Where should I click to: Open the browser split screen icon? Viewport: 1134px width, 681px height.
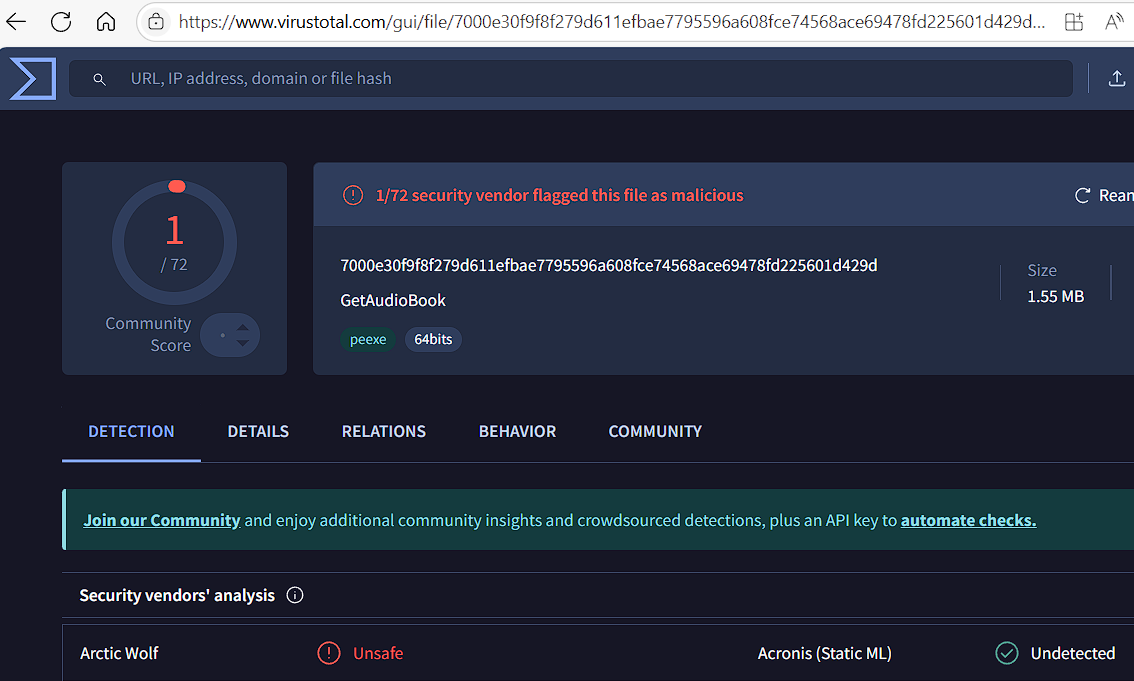(x=1073, y=21)
